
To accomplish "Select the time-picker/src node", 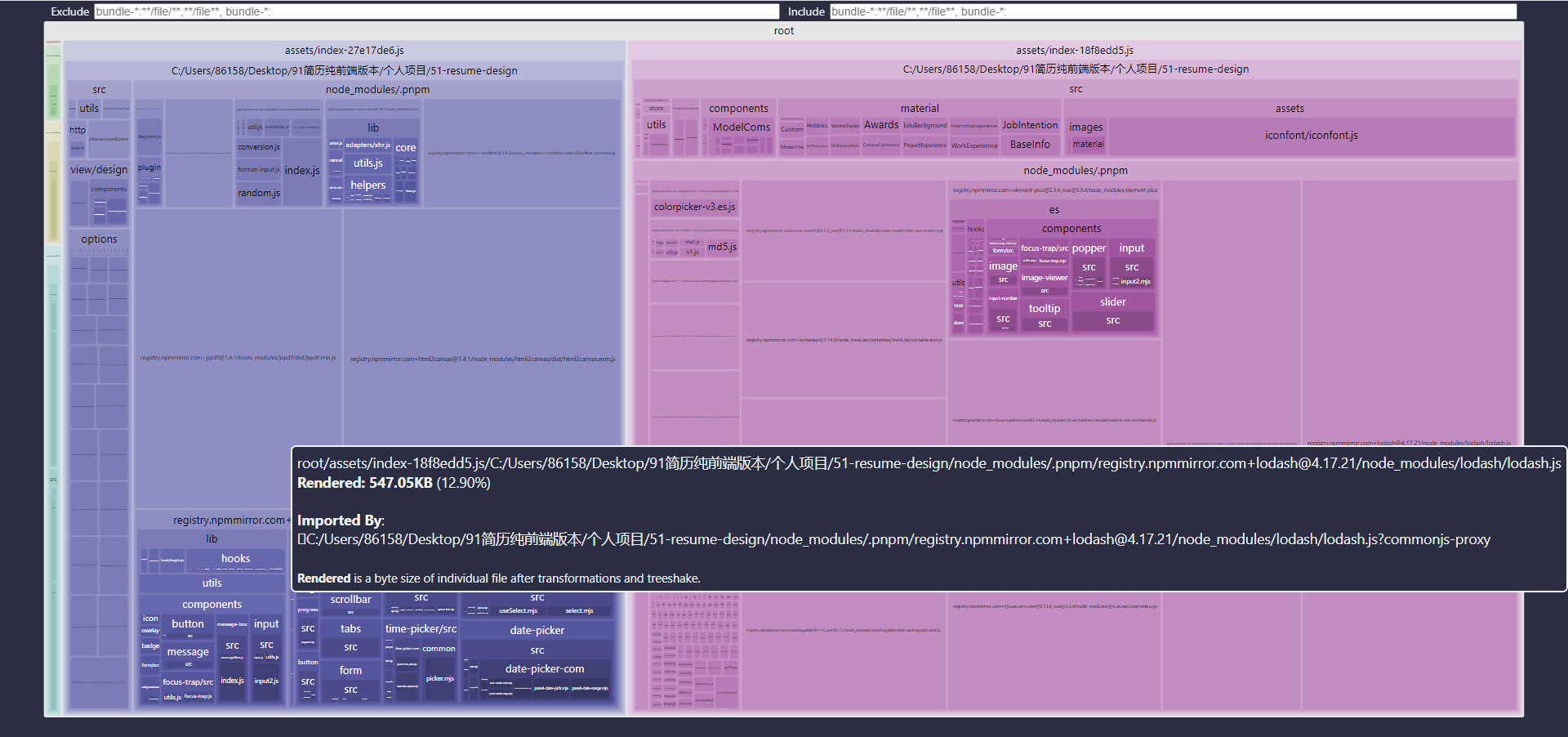I will (421, 629).
